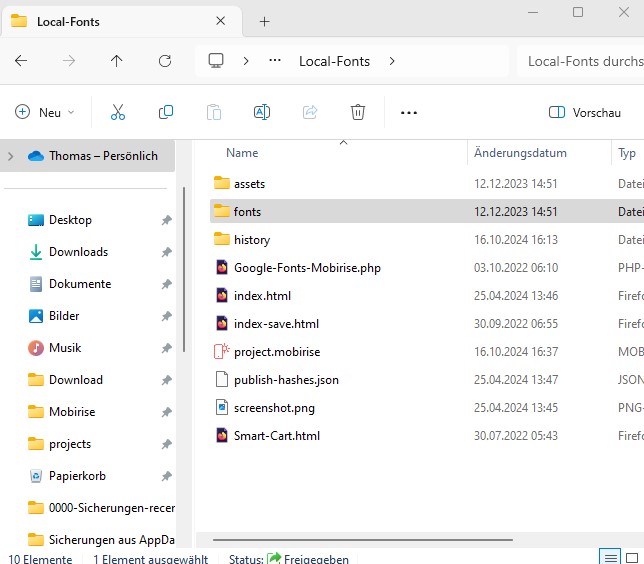Go up one folder level arrow
The image size is (644, 564).
point(117,61)
